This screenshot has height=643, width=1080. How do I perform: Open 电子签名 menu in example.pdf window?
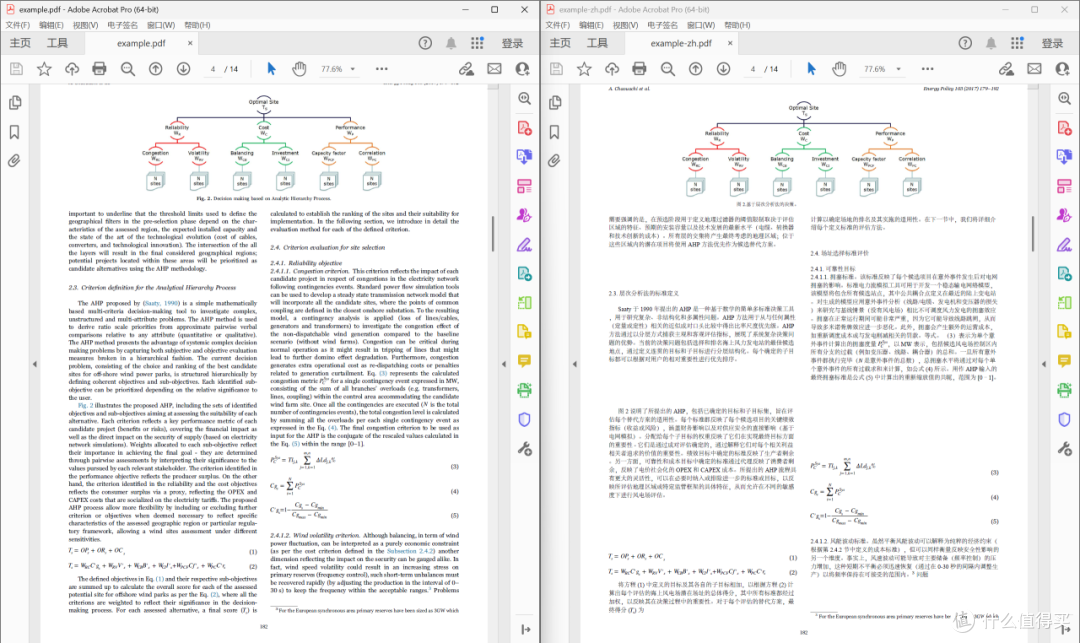[122, 25]
